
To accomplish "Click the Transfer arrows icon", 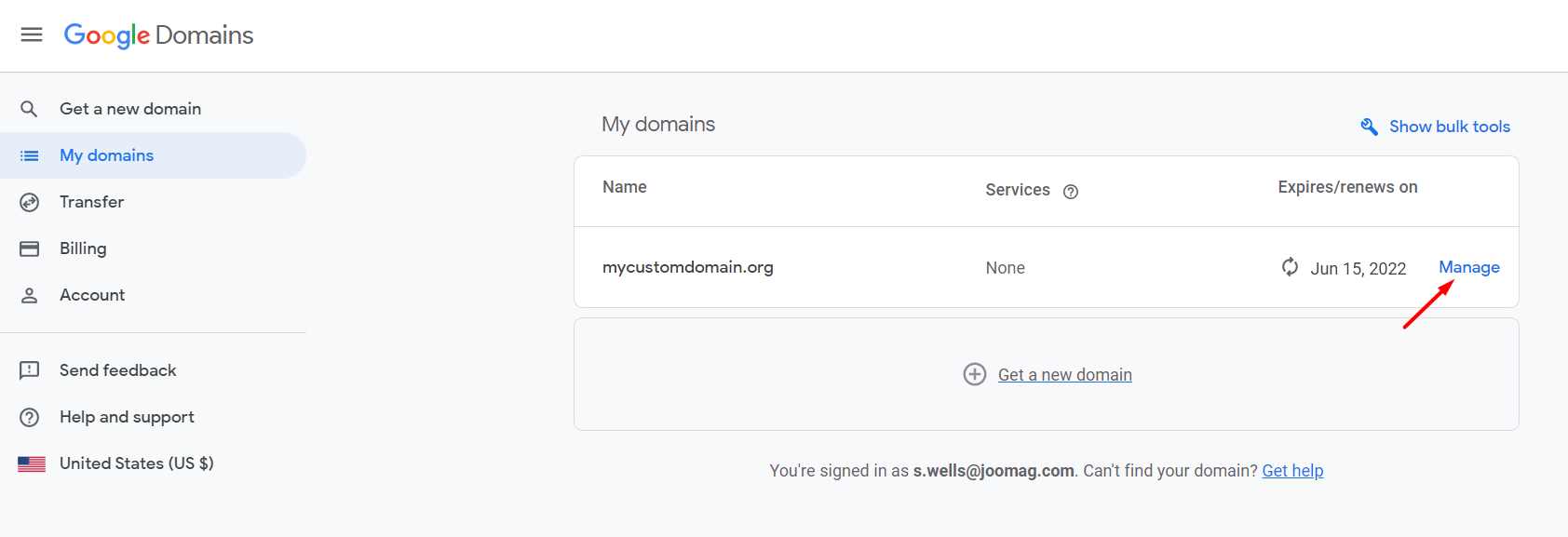I will pyautogui.click(x=30, y=202).
